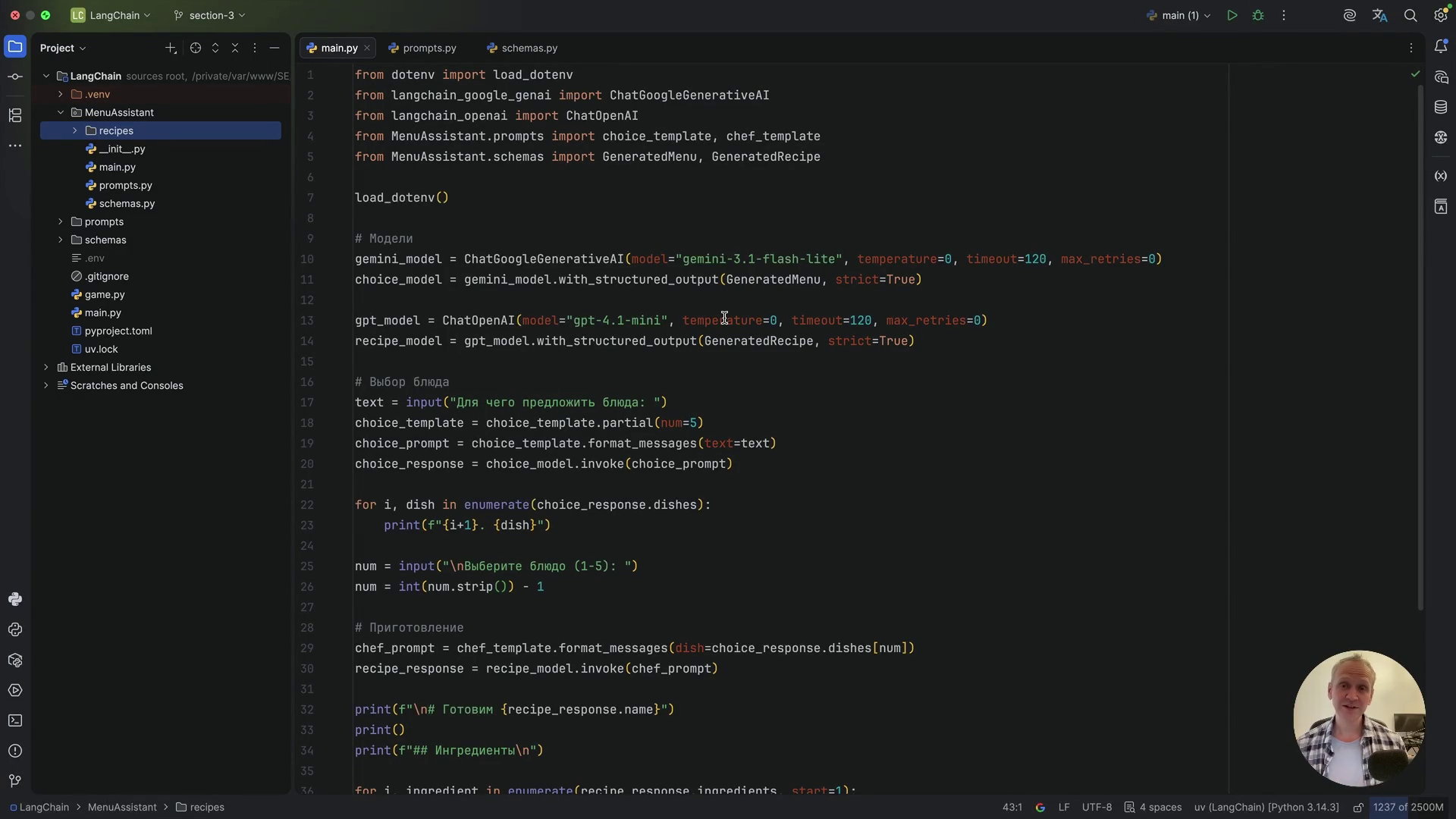Screen dimensions: 1456x819
Task: Hide the Project panel
Action: pos(275,48)
